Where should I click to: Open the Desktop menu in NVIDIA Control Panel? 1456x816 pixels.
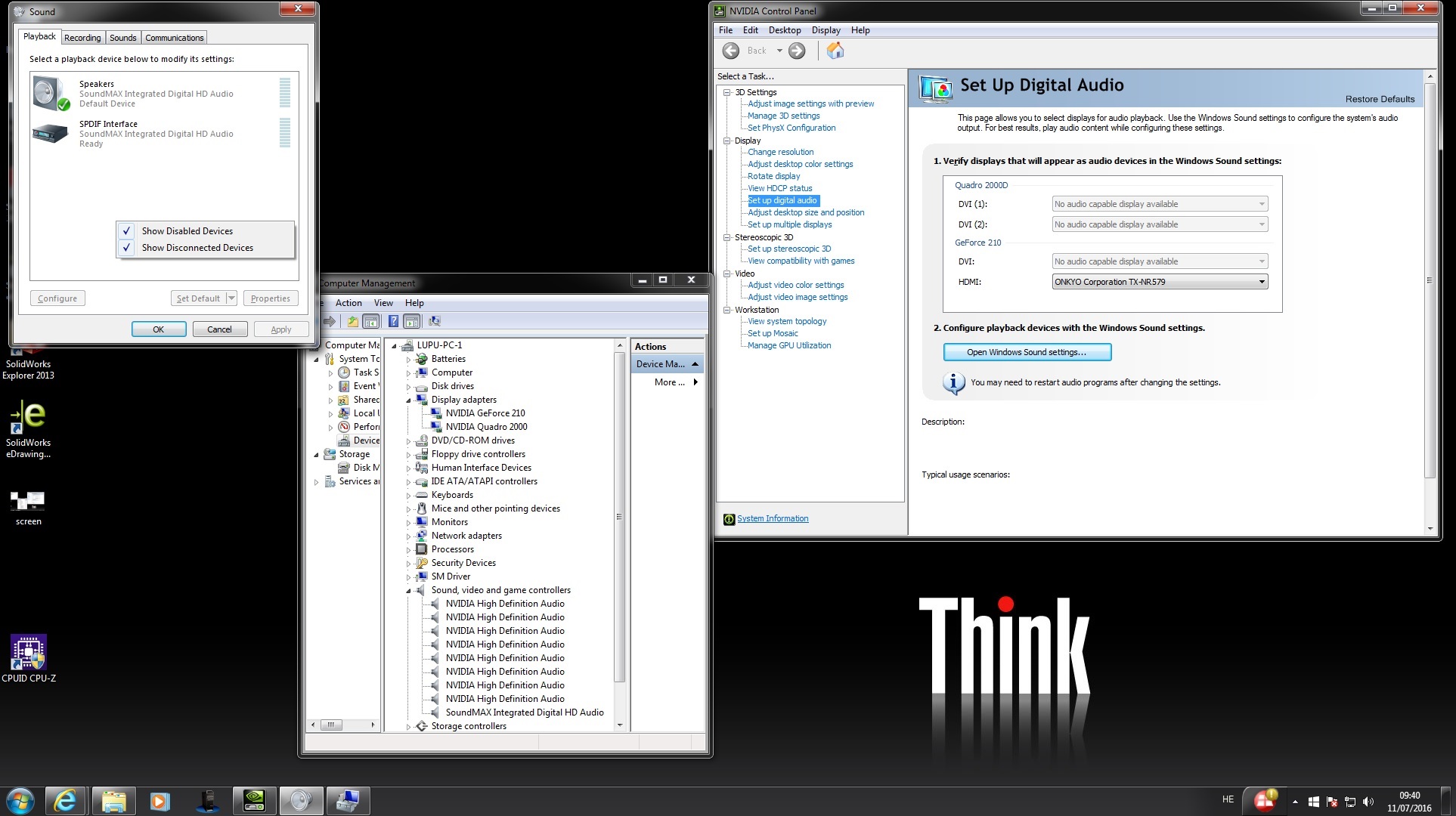pyautogui.click(x=785, y=30)
